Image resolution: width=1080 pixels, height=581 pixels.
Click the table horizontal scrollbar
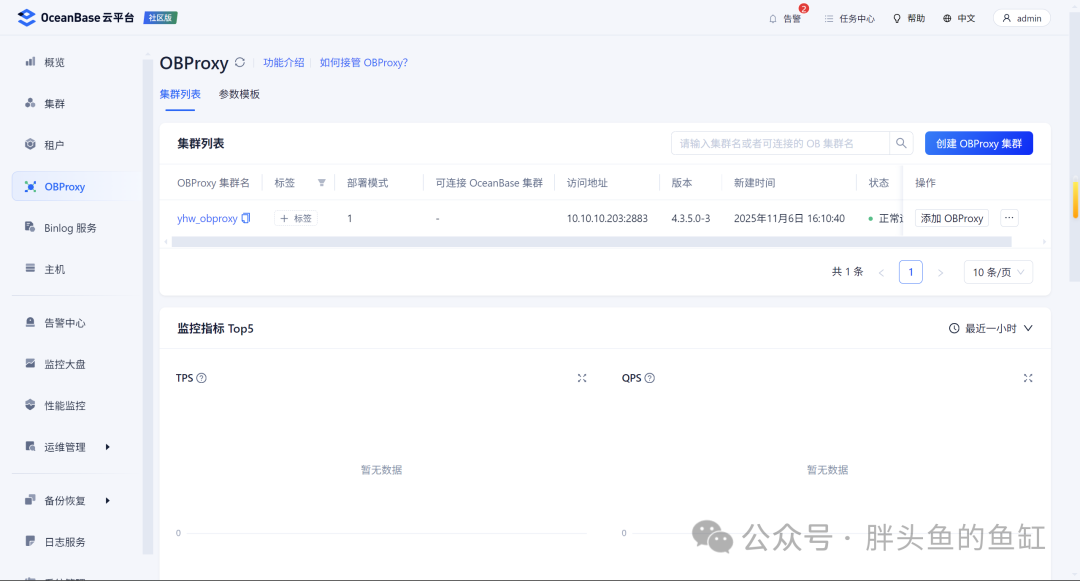pos(591,242)
